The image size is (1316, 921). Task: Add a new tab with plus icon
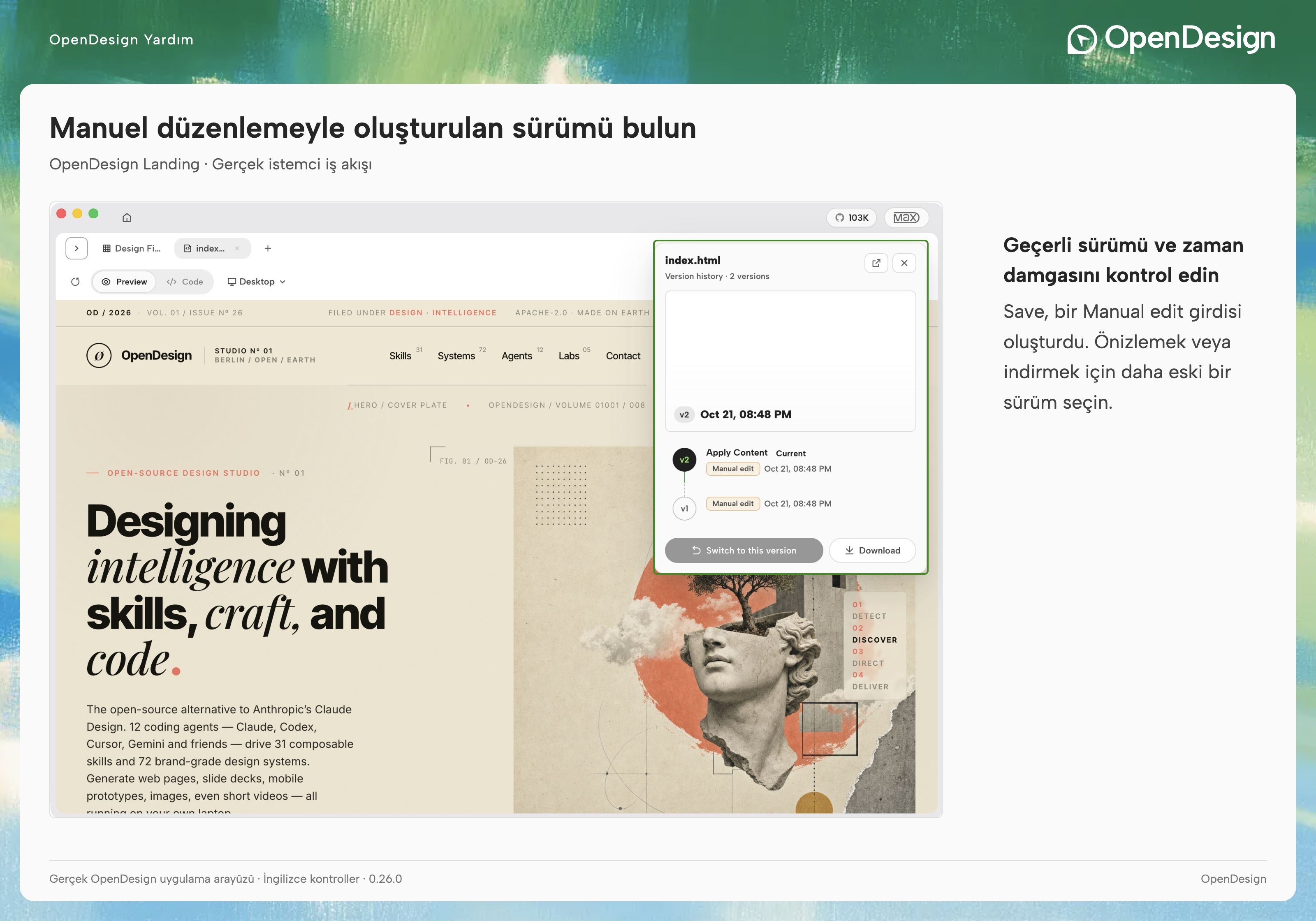[x=268, y=248]
